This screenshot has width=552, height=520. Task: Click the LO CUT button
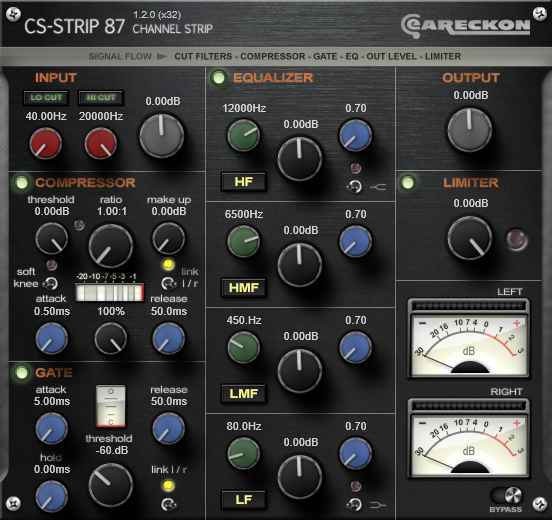coord(46,98)
